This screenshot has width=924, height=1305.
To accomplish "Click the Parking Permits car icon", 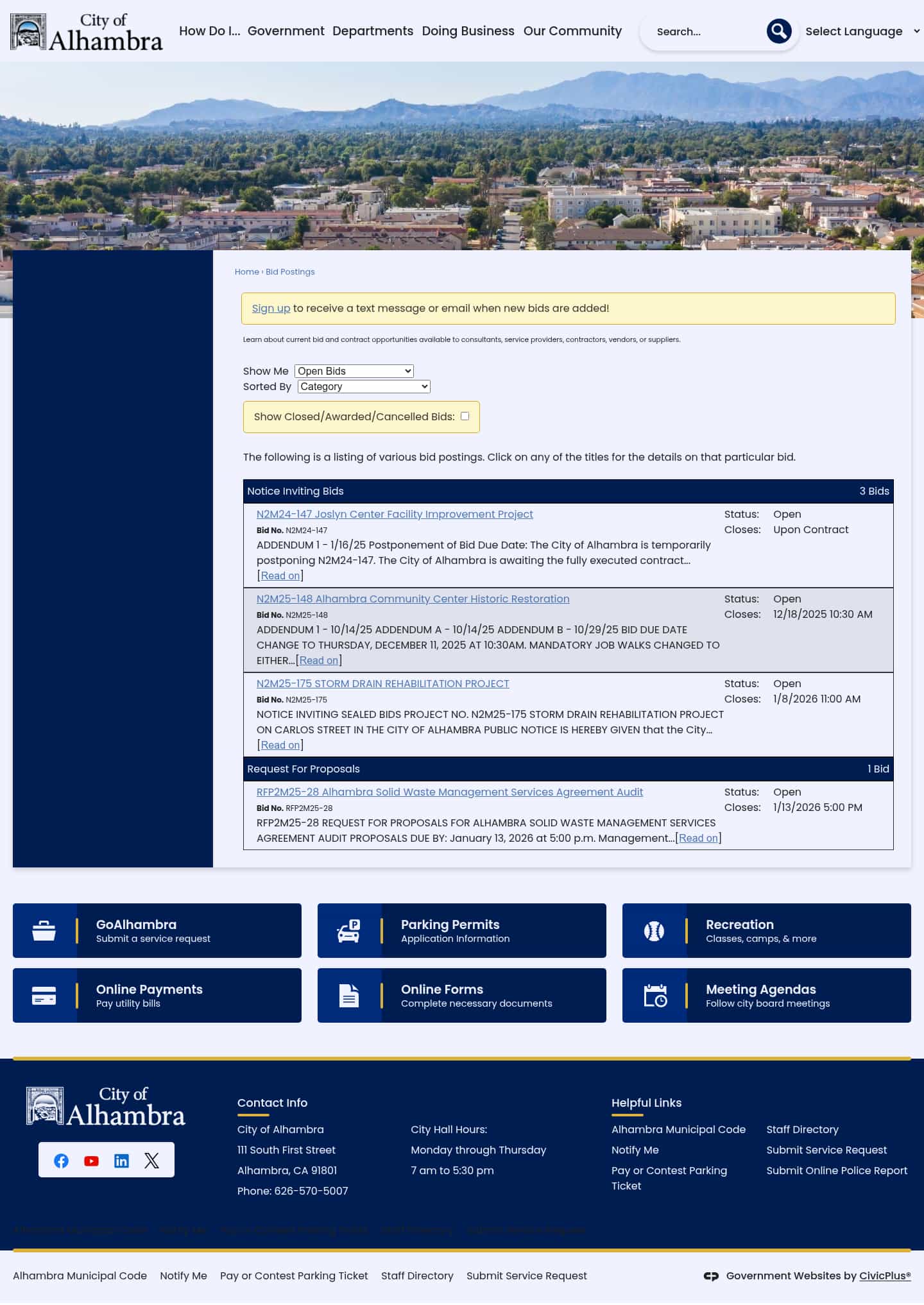I will pyautogui.click(x=349, y=931).
